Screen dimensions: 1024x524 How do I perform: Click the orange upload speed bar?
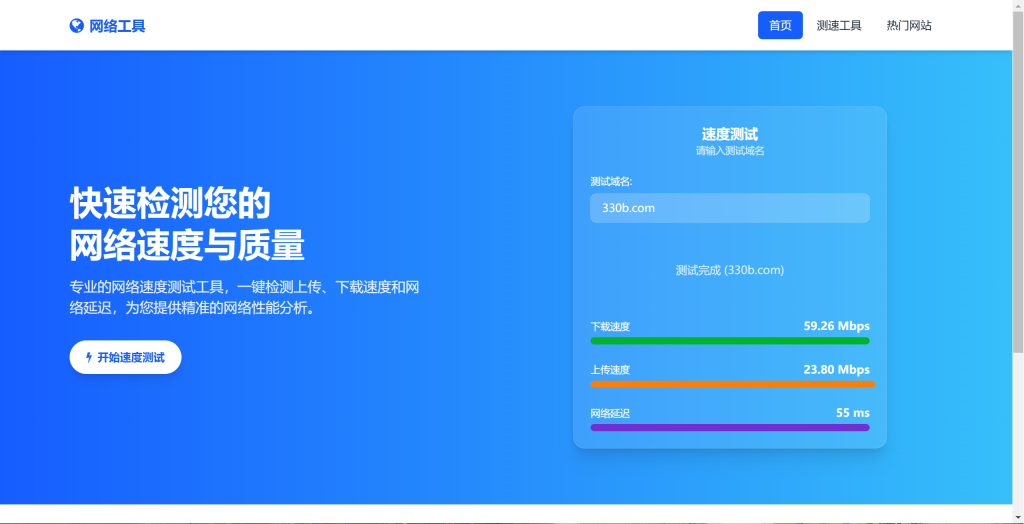(732, 384)
